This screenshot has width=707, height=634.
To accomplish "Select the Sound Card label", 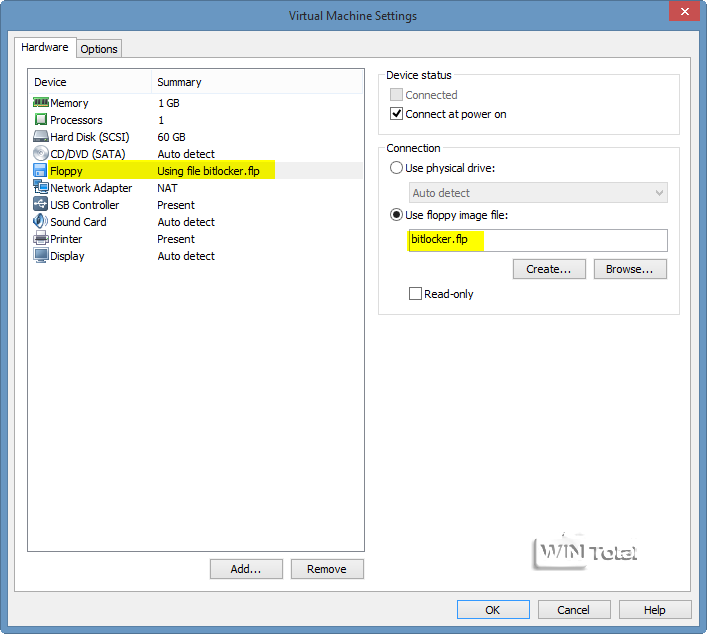I will (x=78, y=222).
